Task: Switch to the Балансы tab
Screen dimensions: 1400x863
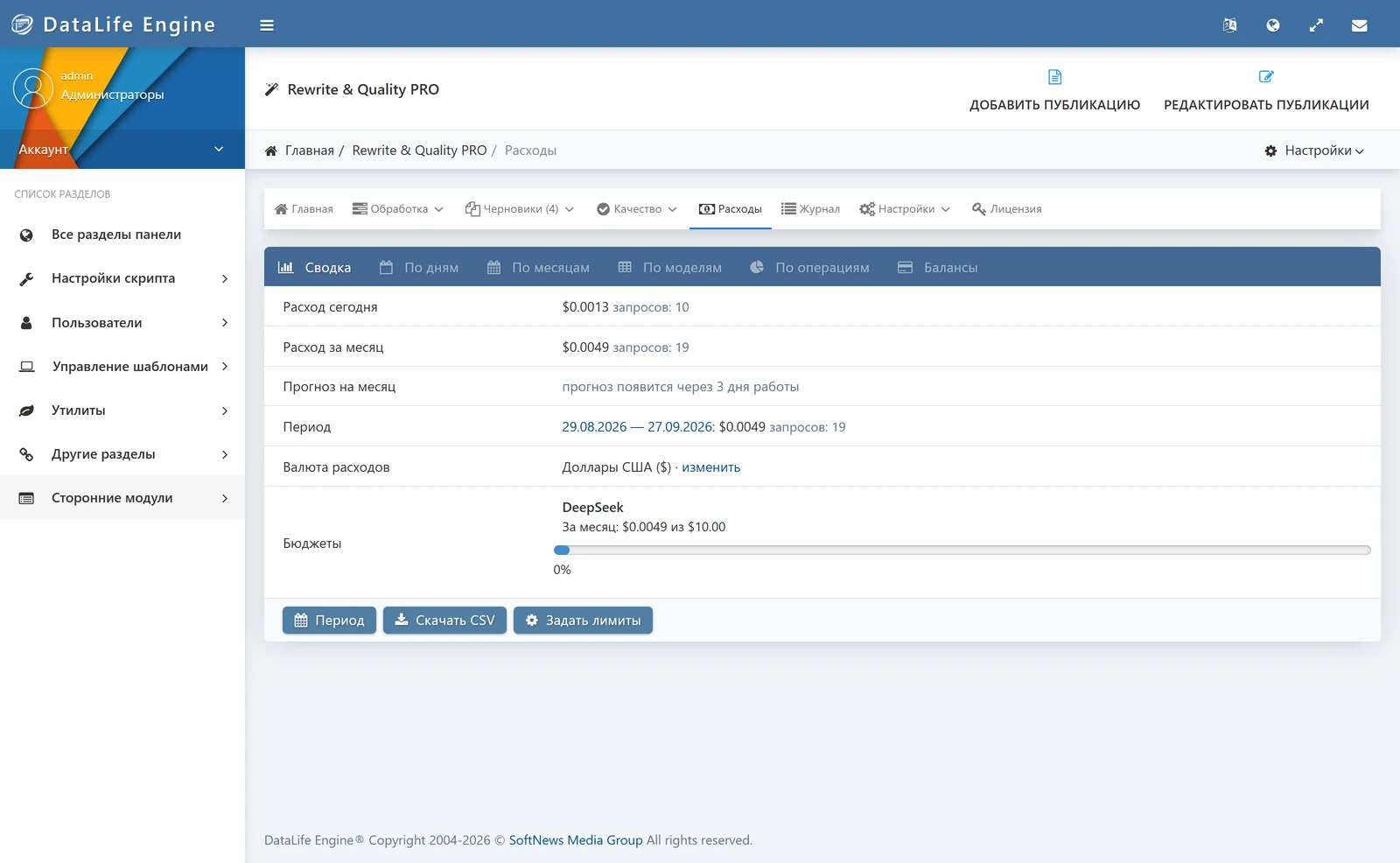Action: pos(938,268)
